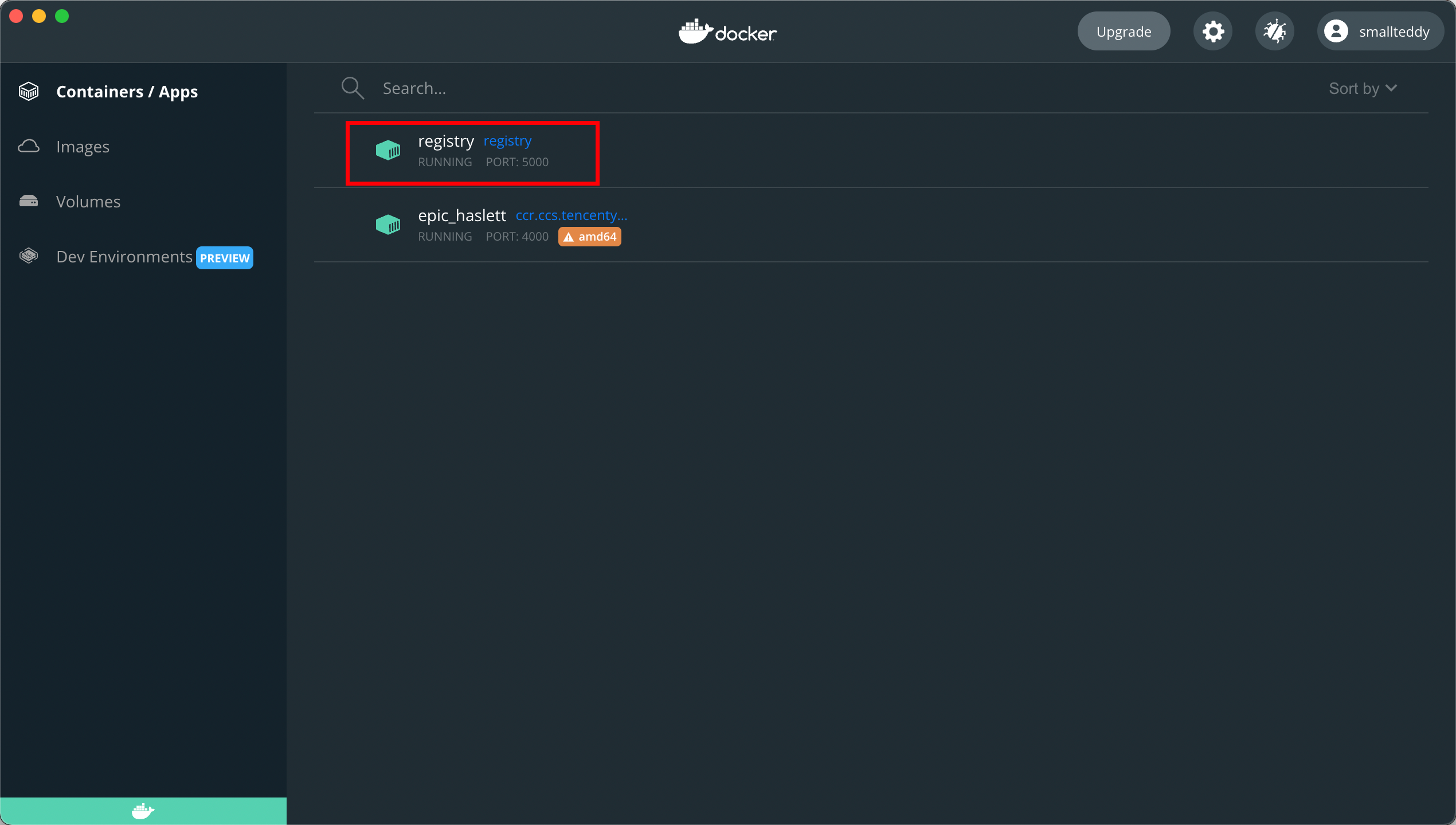Click the Upgrade button
Image resolution: width=1456 pixels, height=825 pixels.
coord(1123,31)
